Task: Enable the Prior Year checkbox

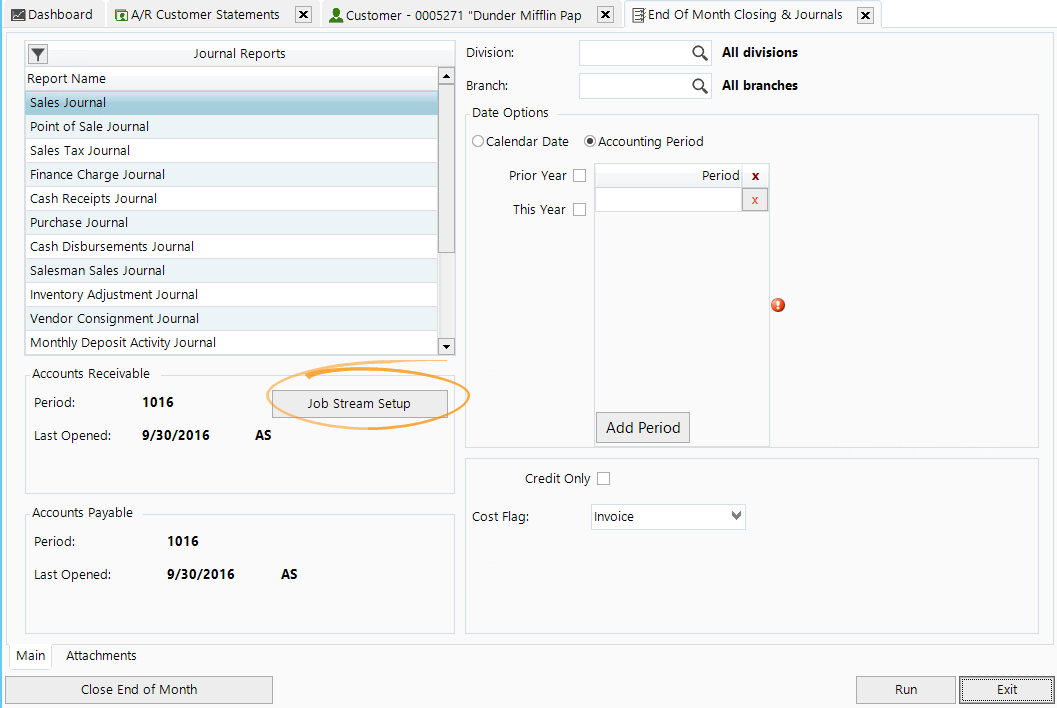Action: pos(579,176)
